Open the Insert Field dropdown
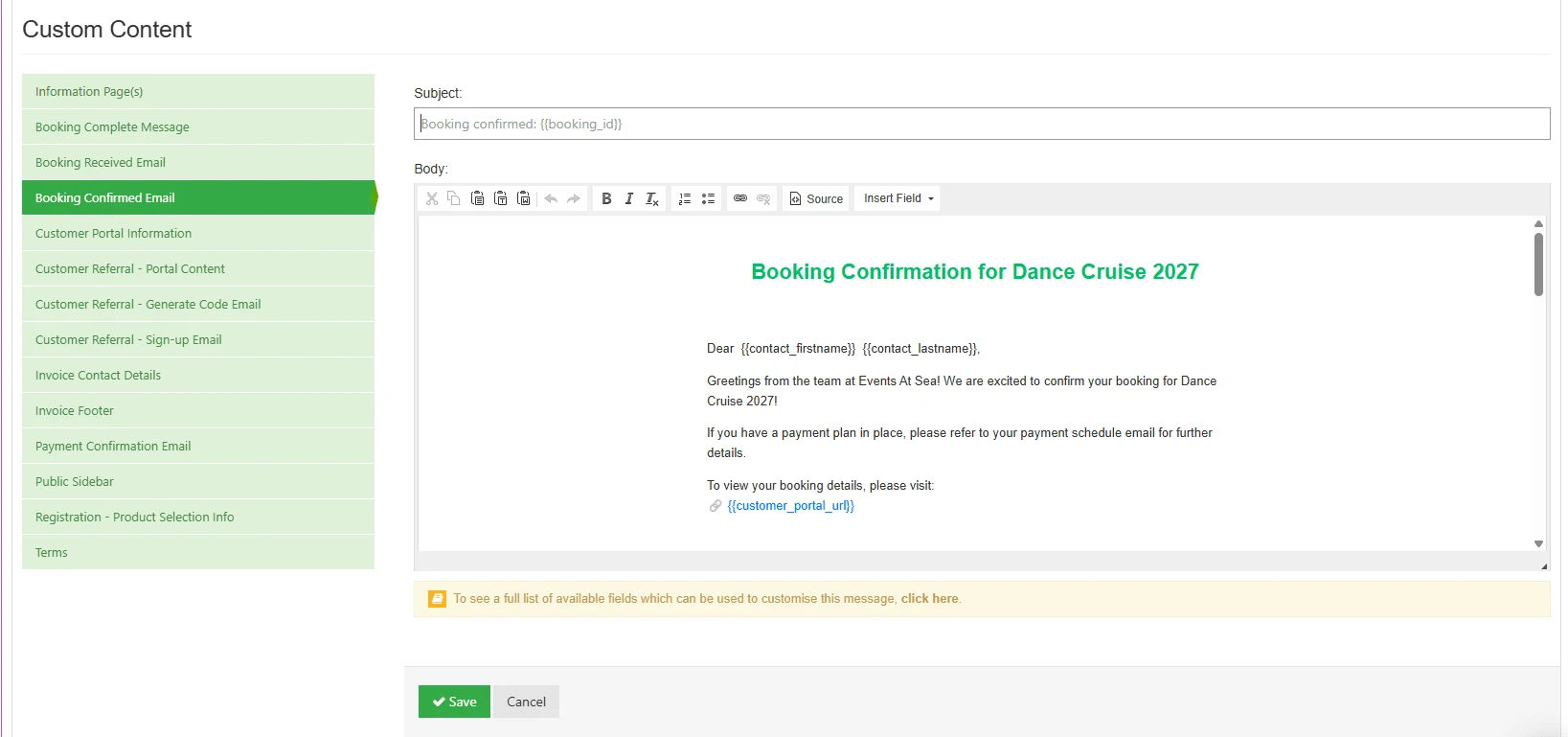Screen dimensions: 1568x737 [898, 198]
